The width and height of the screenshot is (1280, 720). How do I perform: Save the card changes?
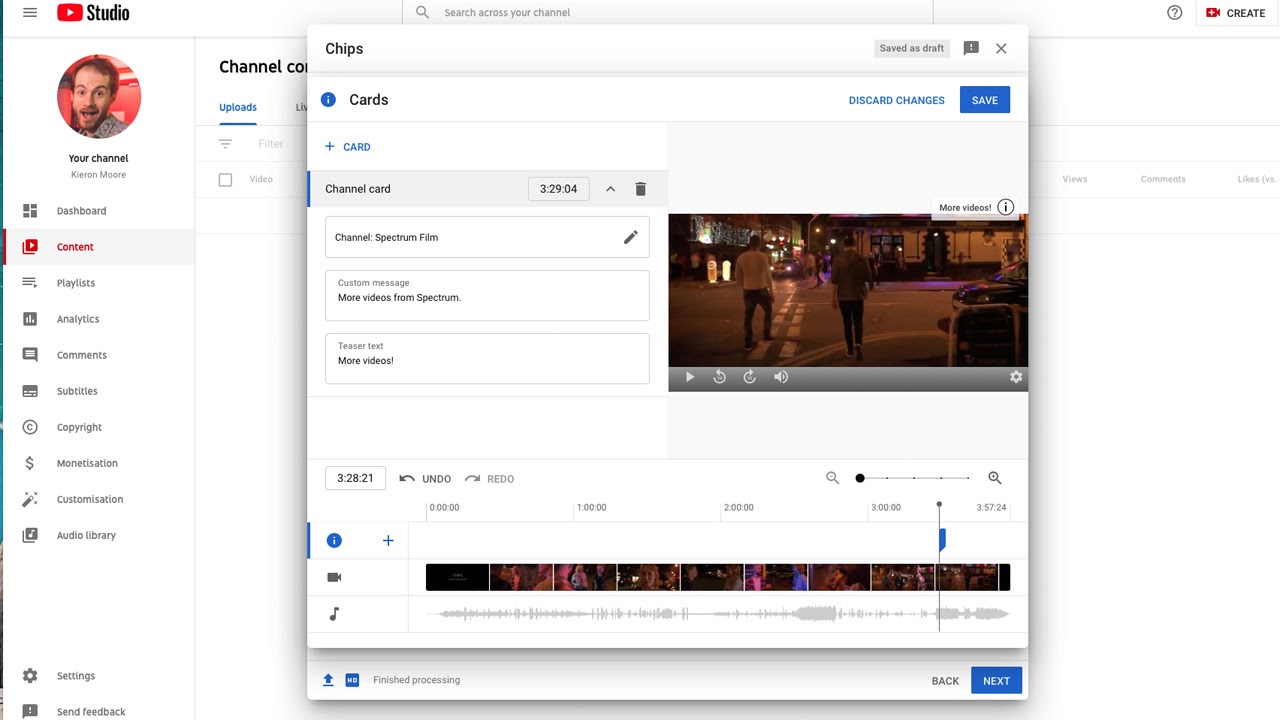click(x=984, y=100)
